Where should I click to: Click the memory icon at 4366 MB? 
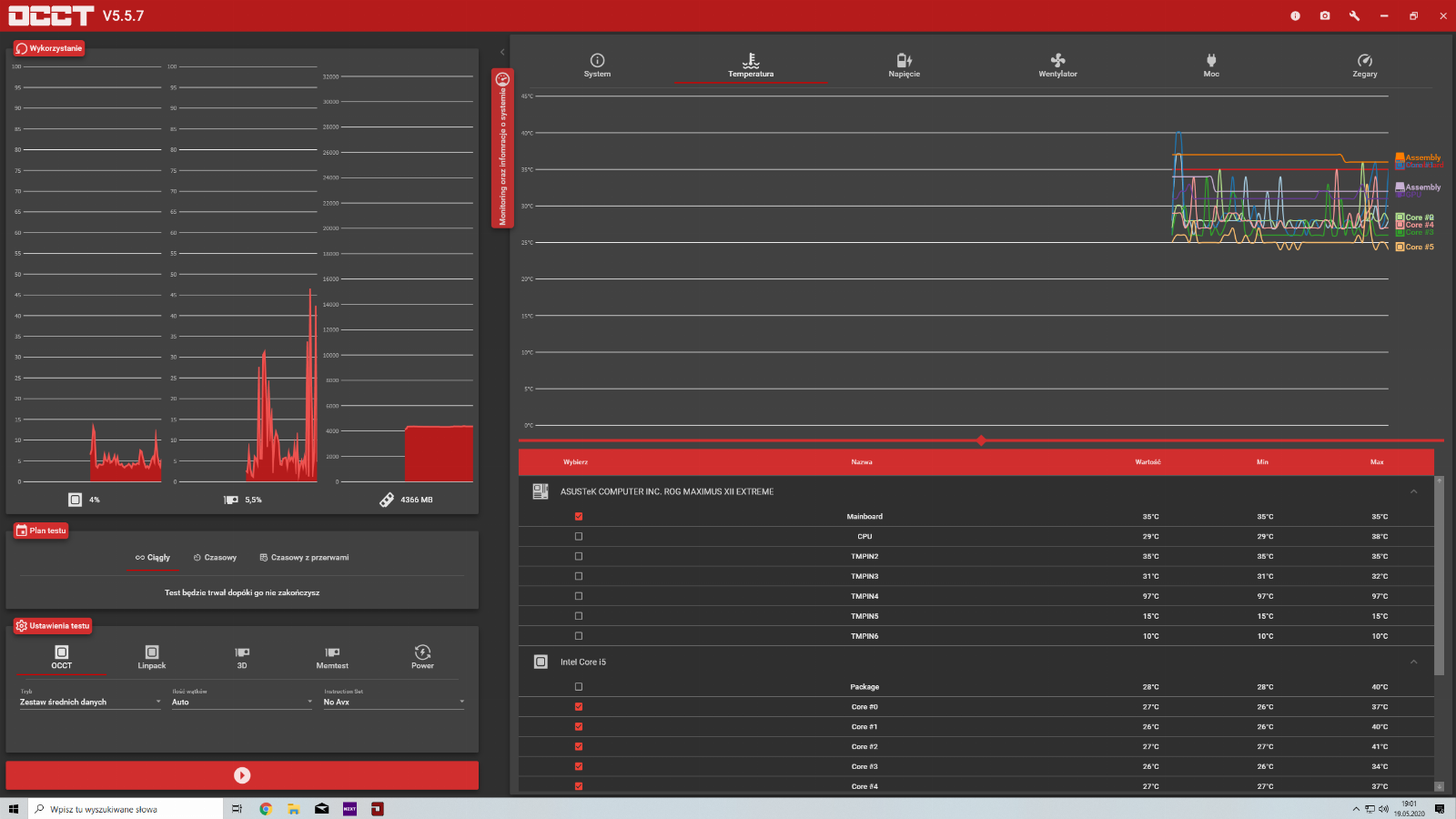click(387, 500)
